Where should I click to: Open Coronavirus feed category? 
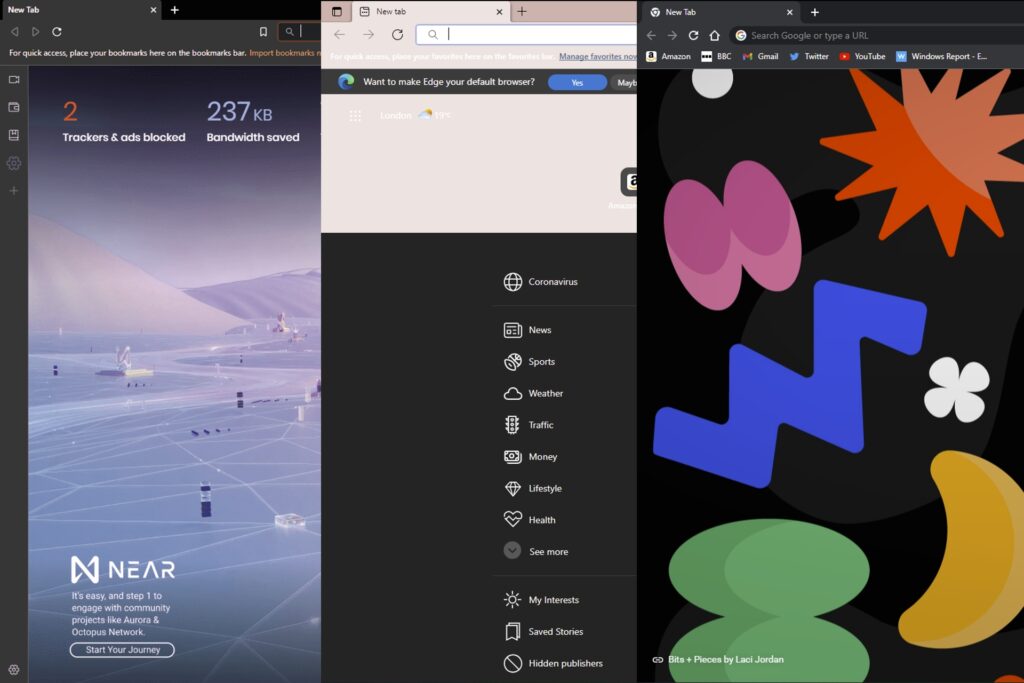[x=541, y=282]
